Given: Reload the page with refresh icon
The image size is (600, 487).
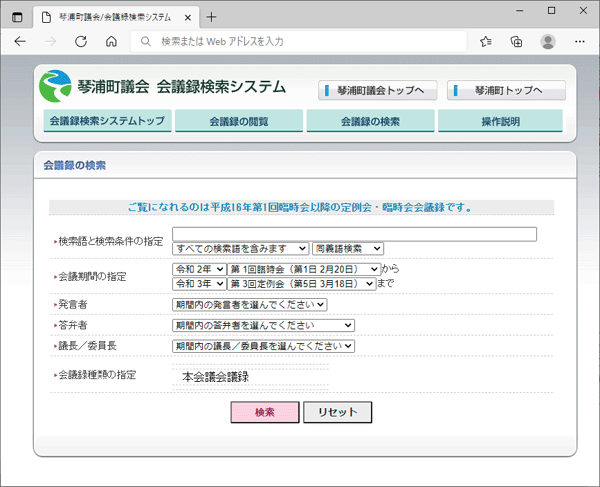Looking at the screenshot, I should [x=81, y=41].
